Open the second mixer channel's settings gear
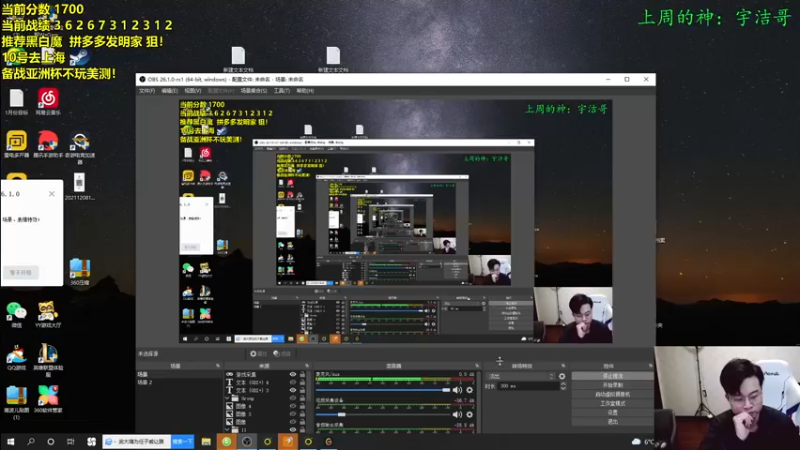800x450 pixels. pos(469,414)
